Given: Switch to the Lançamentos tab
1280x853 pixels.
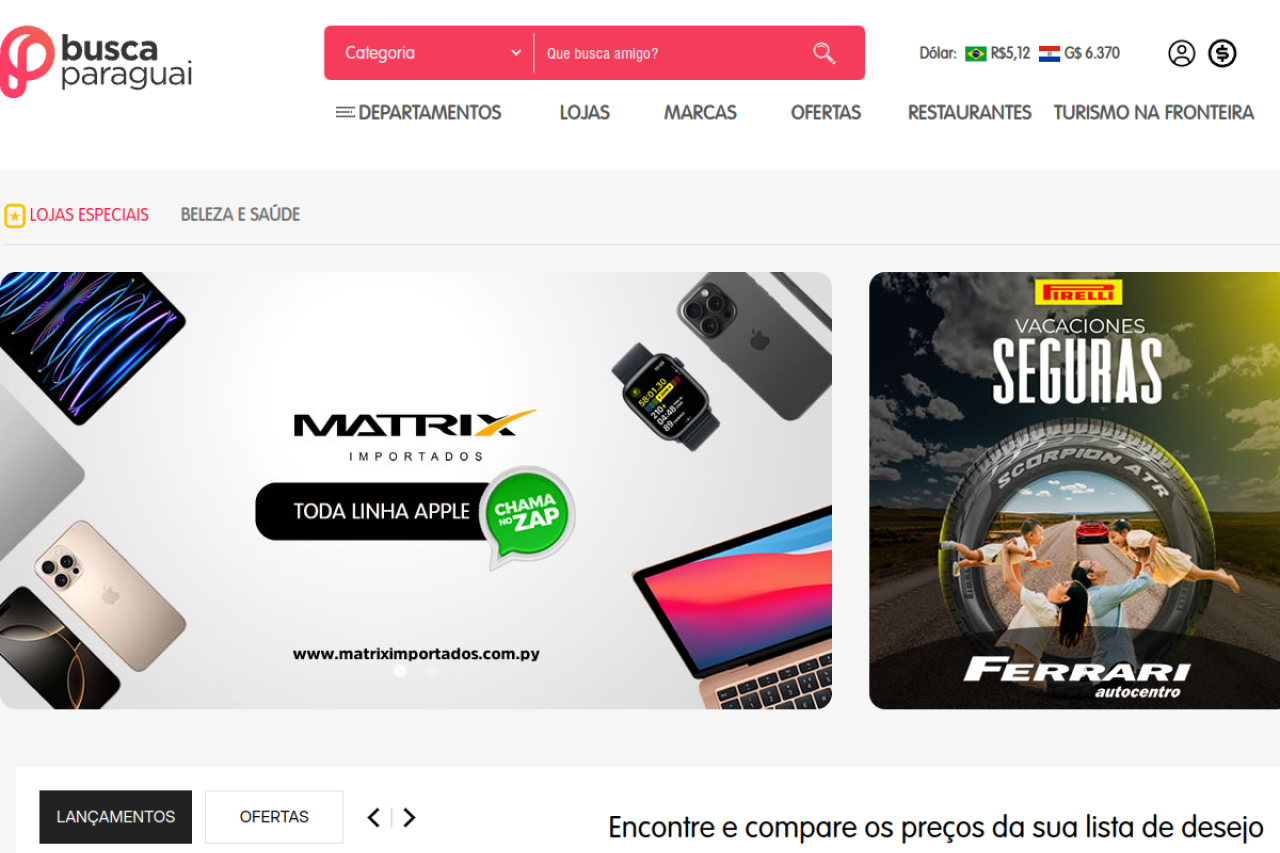Looking at the screenshot, I should [x=116, y=817].
